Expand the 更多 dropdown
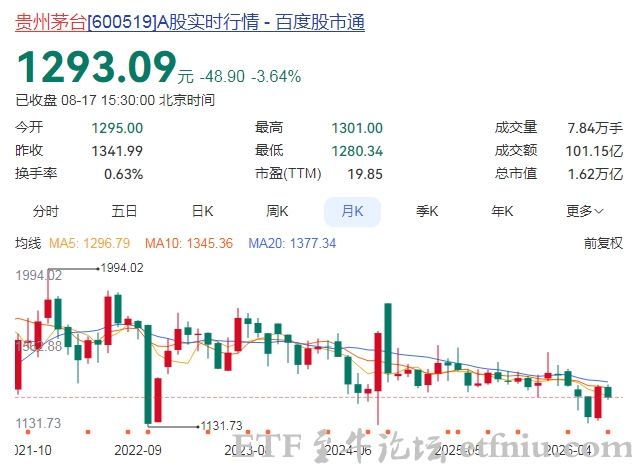 tap(585, 211)
